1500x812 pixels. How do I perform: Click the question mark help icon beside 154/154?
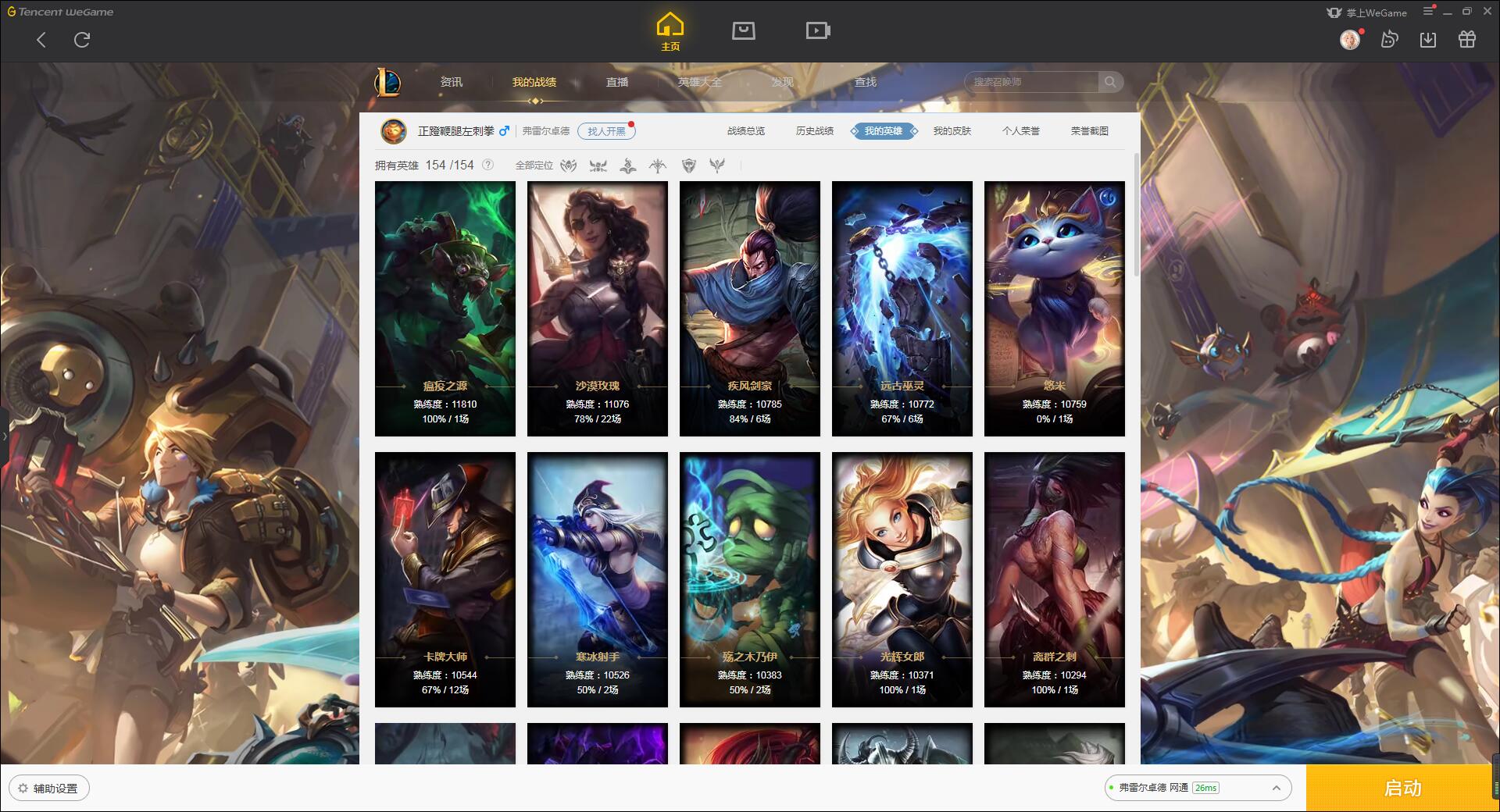pyautogui.click(x=488, y=165)
